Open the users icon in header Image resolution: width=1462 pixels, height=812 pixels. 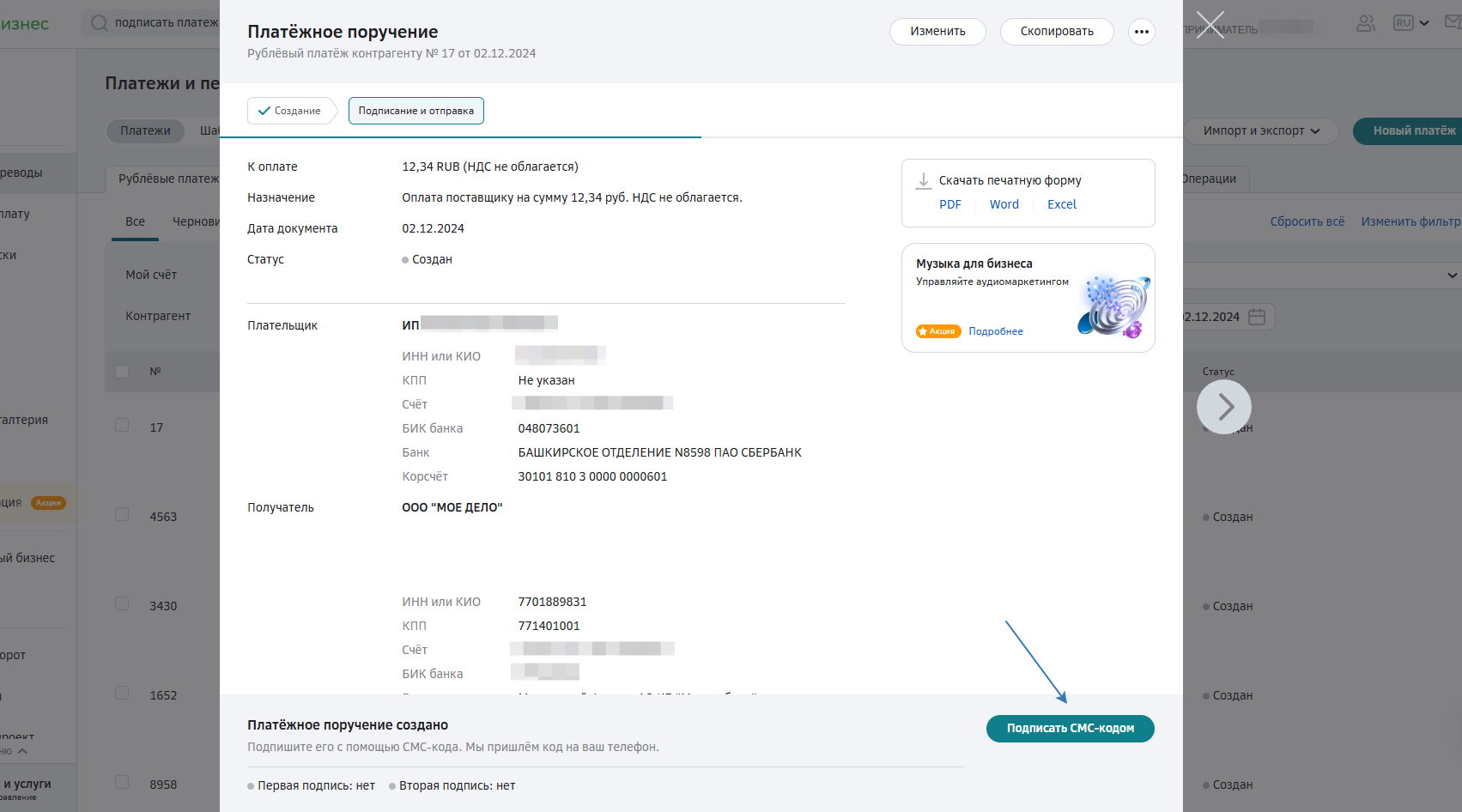pyautogui.click(x=1365, y=23)
